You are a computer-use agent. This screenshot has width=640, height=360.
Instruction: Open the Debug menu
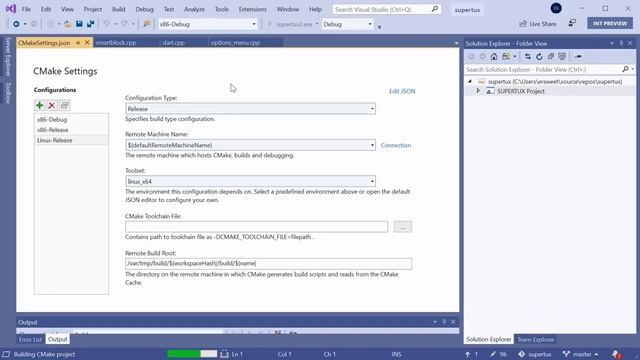(144, 9)
